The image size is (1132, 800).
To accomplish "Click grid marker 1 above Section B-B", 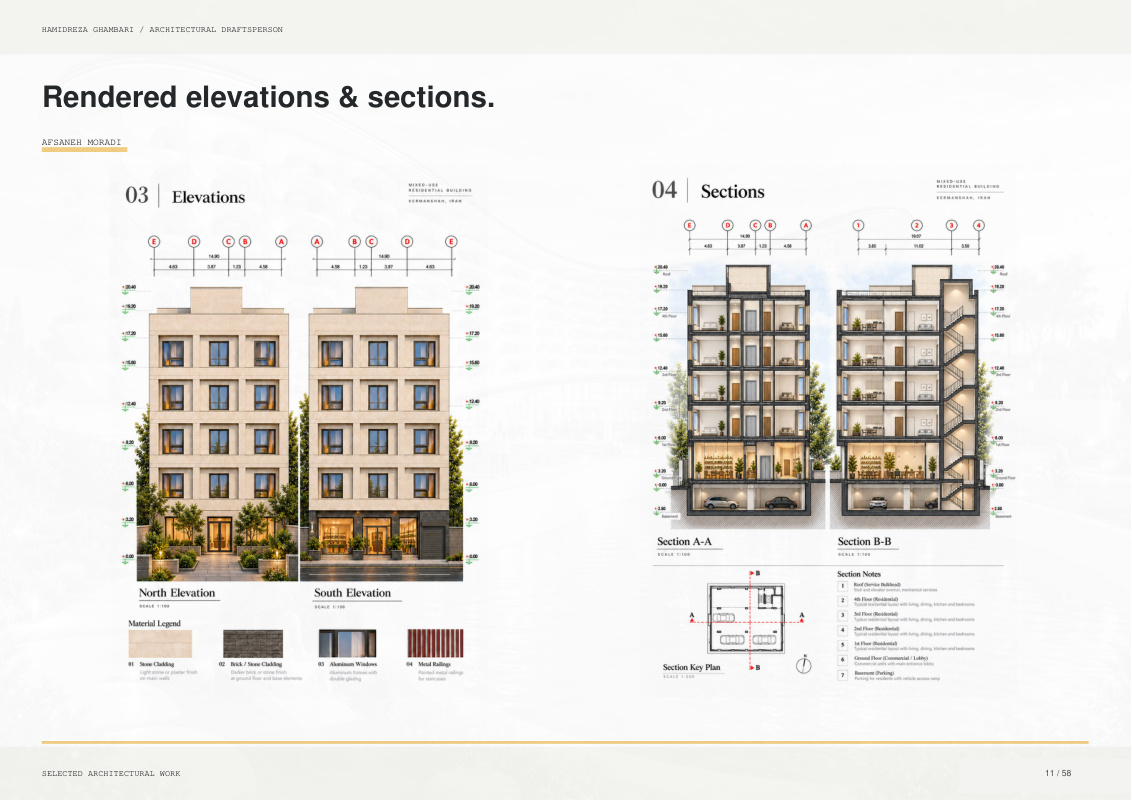I will [858, 225].
